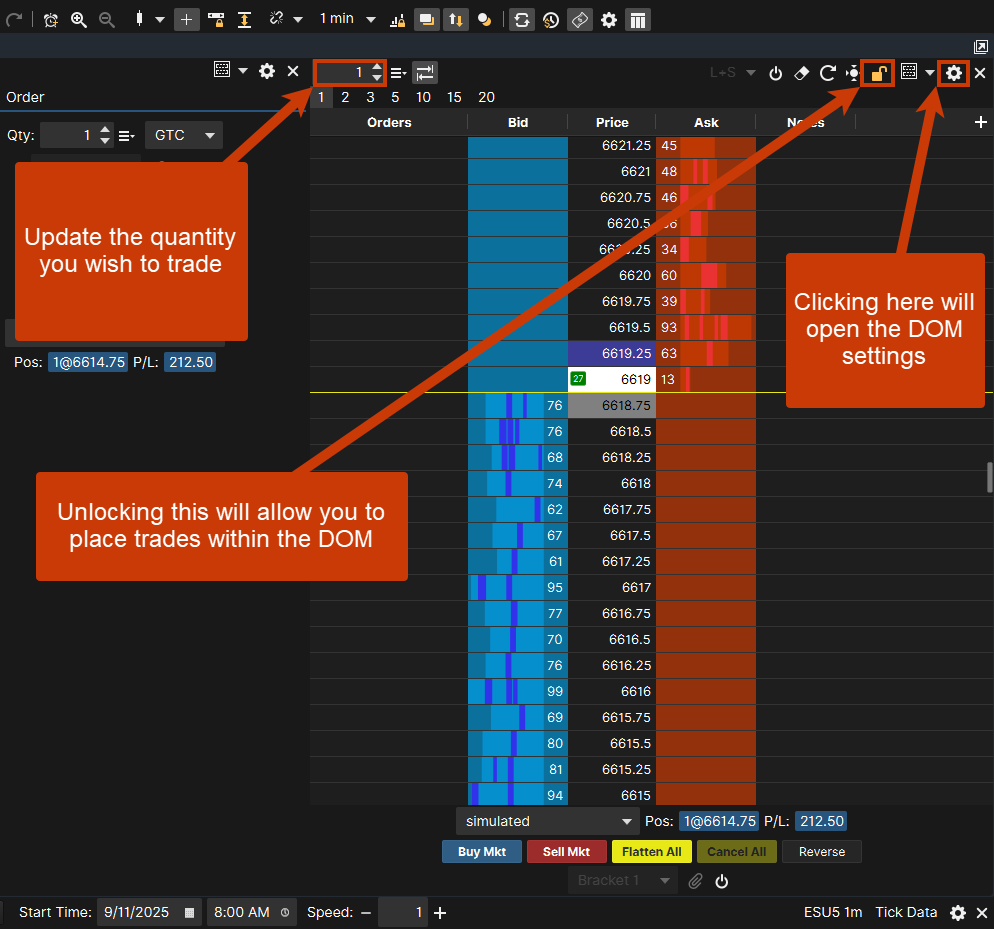Click the eraser icon in DOM toolbar
Screen dimensions: 994x929
[x=801, y=72]
